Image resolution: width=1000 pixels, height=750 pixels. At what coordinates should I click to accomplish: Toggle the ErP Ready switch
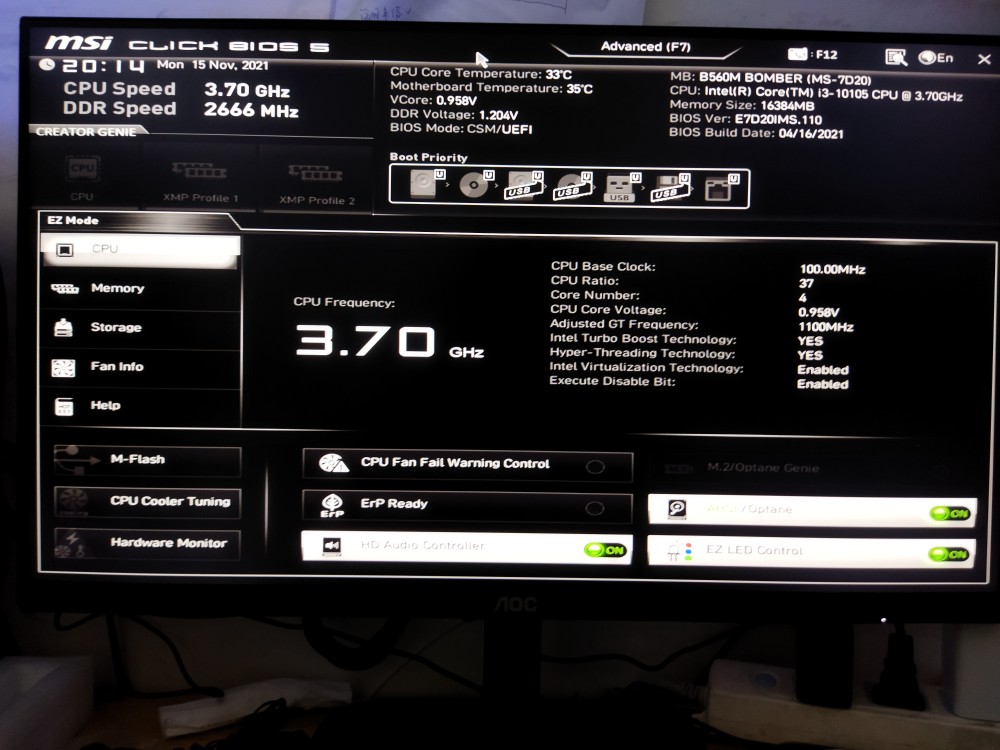click(x=594, y=508)
